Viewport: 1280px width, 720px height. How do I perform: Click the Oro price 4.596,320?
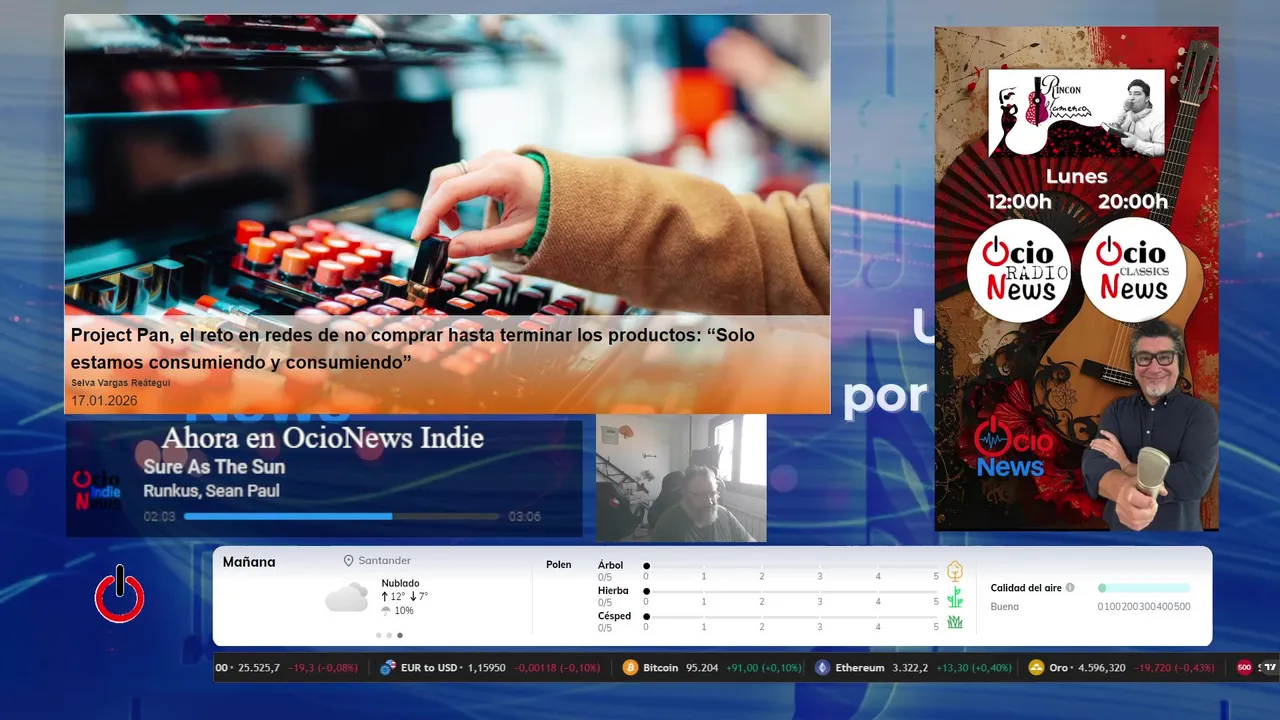pos(1101,668)
